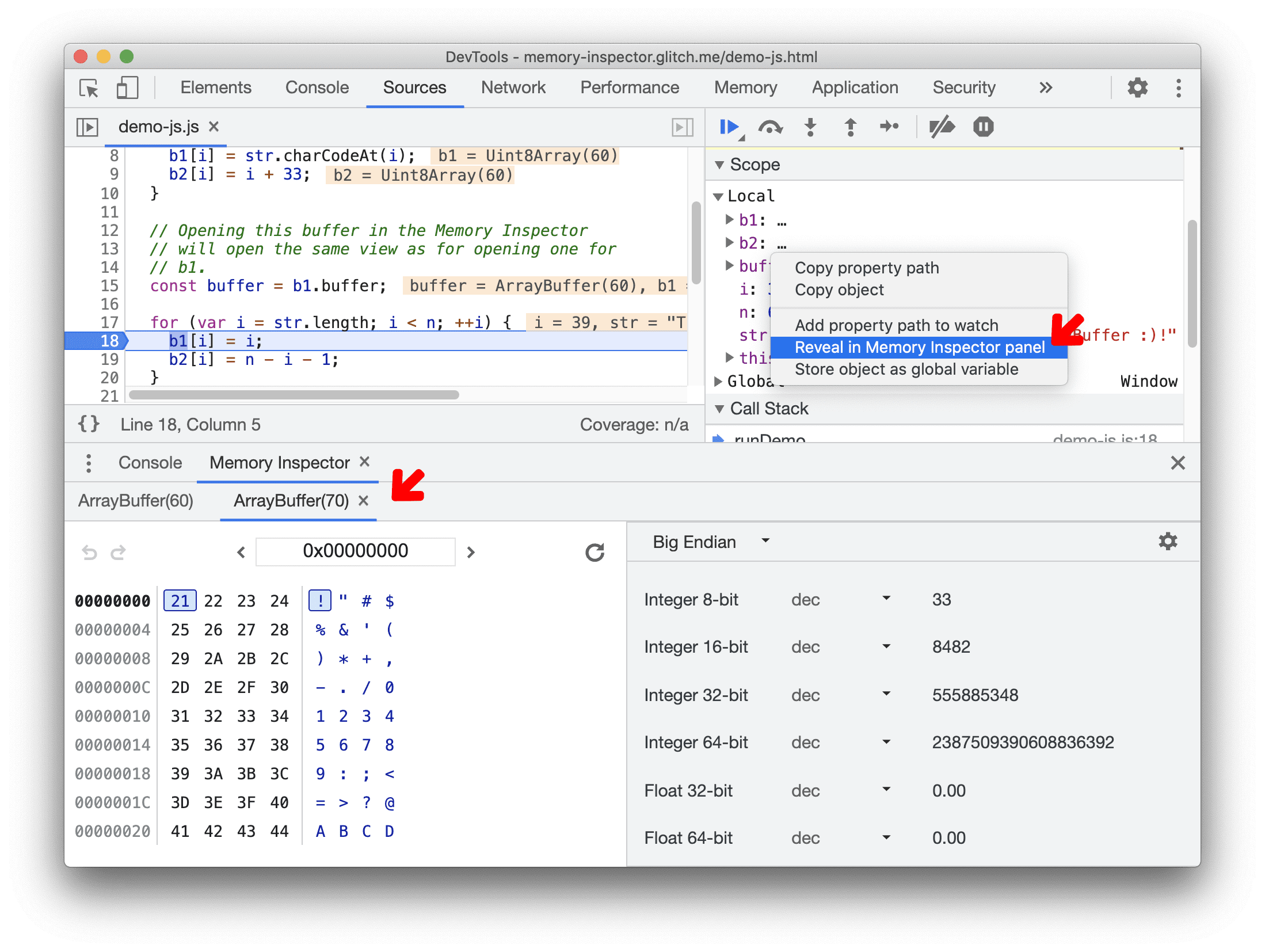Click Reveal in Memory Inspector panel
Image resolution: width=1265 pixels, height=952 pixels.
pyautogui.click(x=918, y=346)
